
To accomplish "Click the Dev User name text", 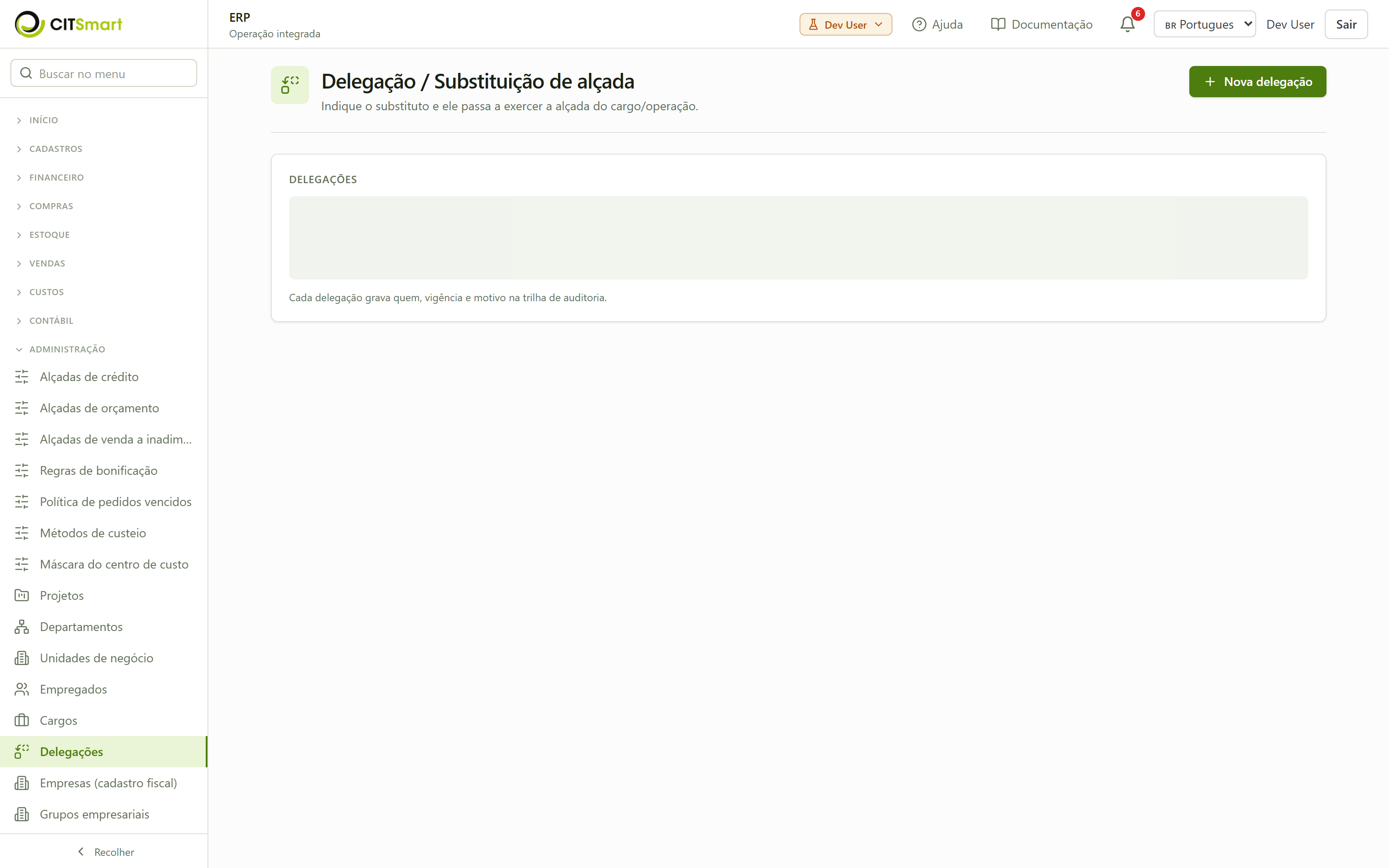I will [x=1290, y=24].
